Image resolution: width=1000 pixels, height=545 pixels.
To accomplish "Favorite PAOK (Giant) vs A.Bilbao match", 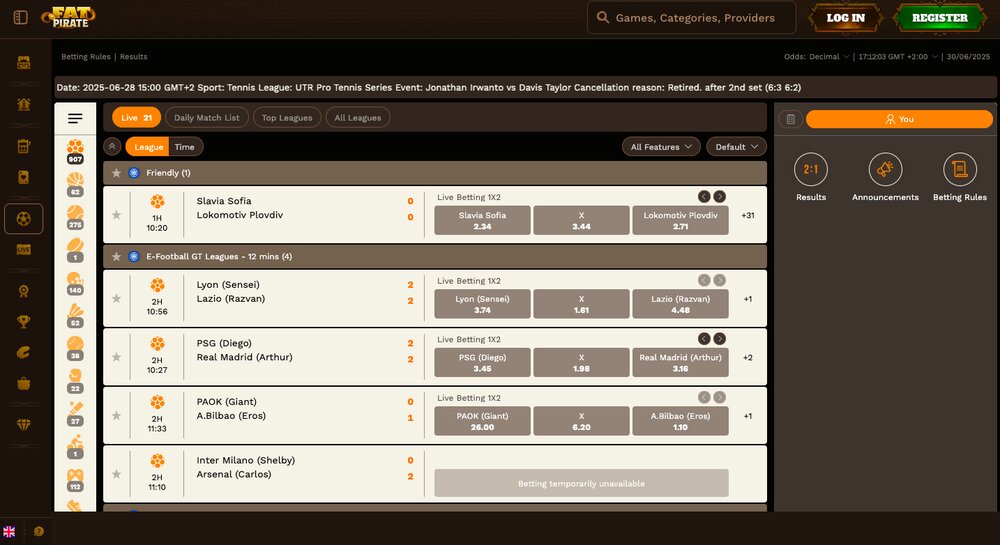I will point(117,416).
